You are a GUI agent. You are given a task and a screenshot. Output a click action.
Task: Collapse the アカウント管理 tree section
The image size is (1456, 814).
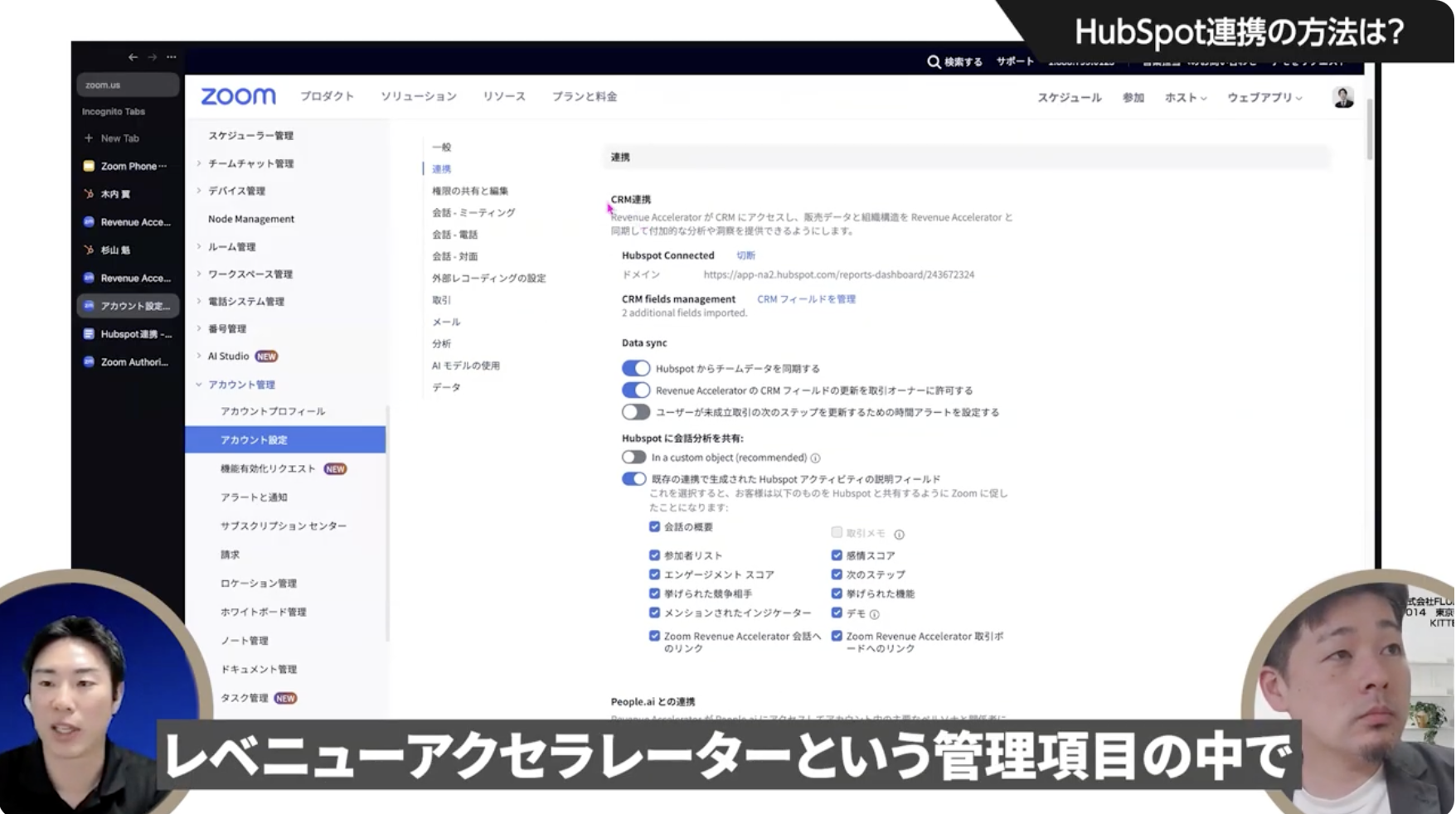pos(199,385)
